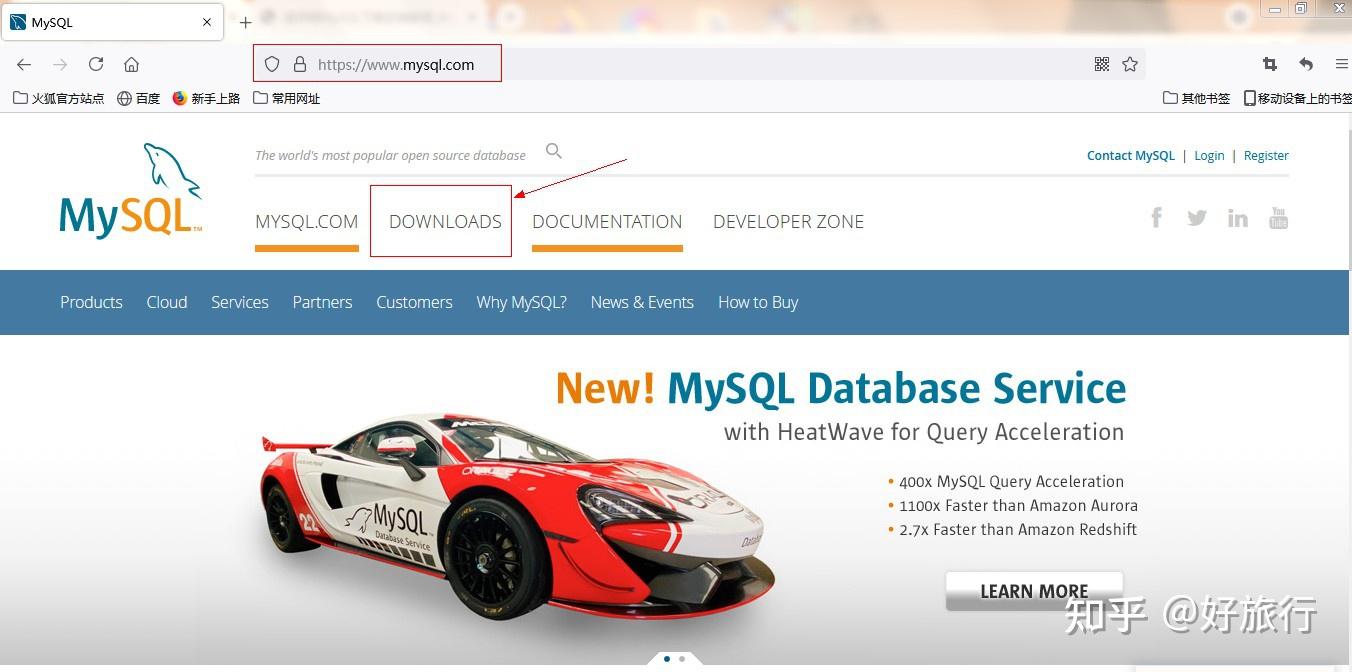This screenshot has width=1352, height=672.
Task: Toggle the bookmark star for this page
Action: click(1130, 64)
